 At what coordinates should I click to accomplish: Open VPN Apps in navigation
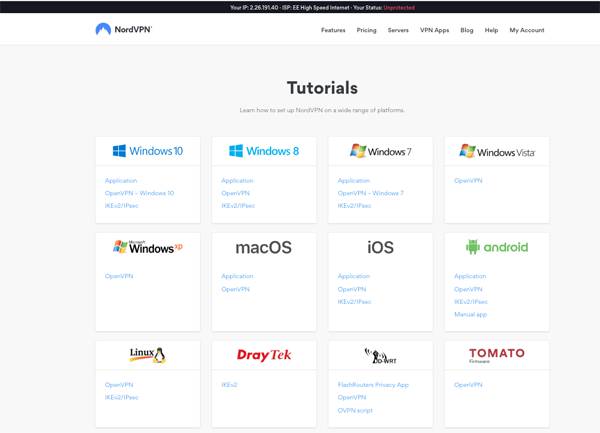pyautogui.click(x=434, y=30)
